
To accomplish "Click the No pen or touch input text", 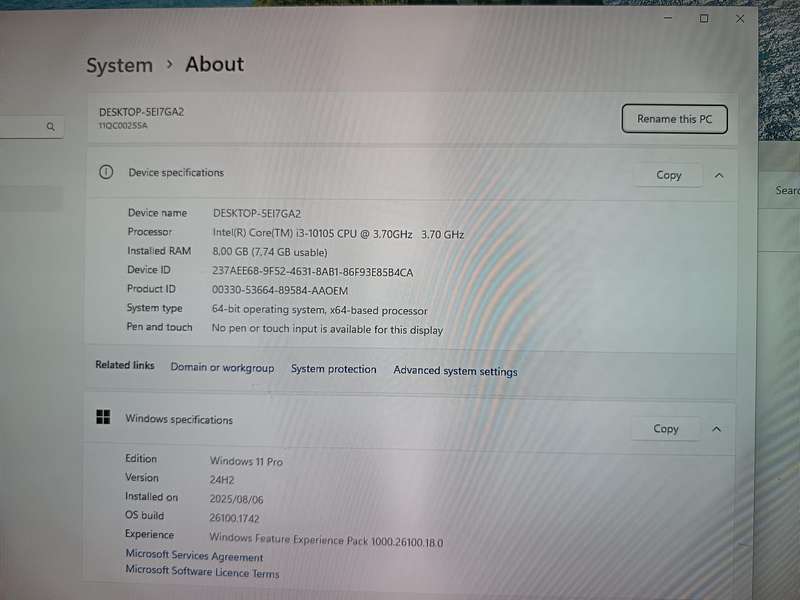I will tap(327, 329).
